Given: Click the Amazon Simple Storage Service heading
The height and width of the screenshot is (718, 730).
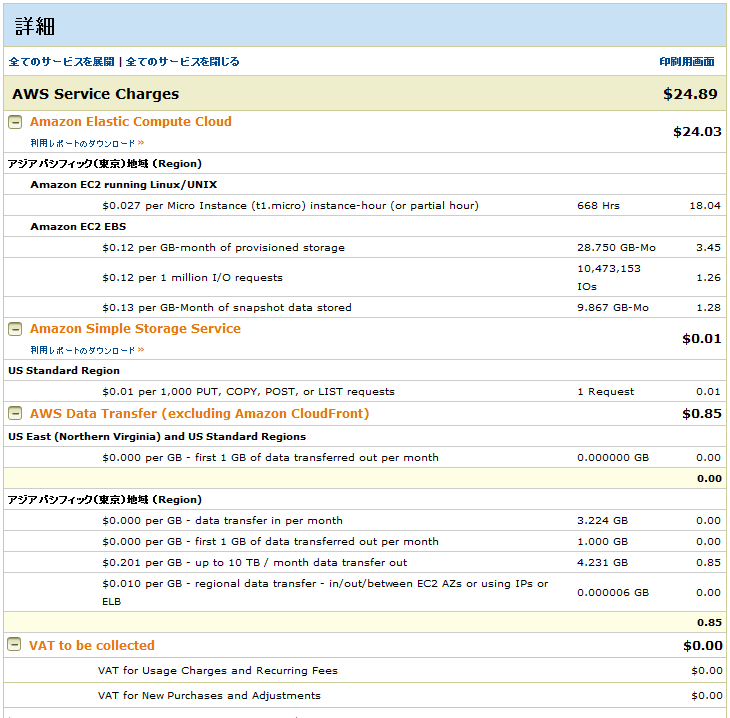Looking at the screenshot, I should pyautogui.click(x=135, y=329).
